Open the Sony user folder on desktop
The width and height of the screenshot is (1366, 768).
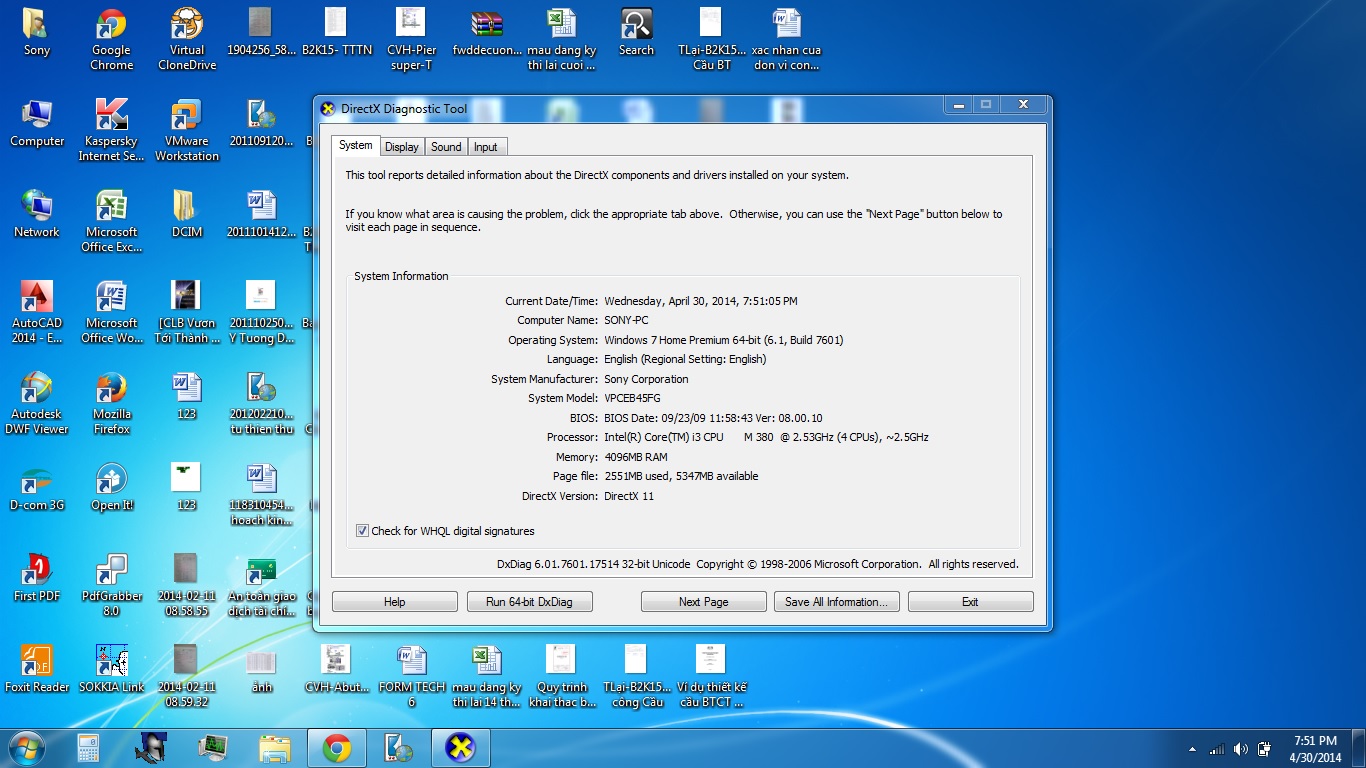[x=37, y=33]
